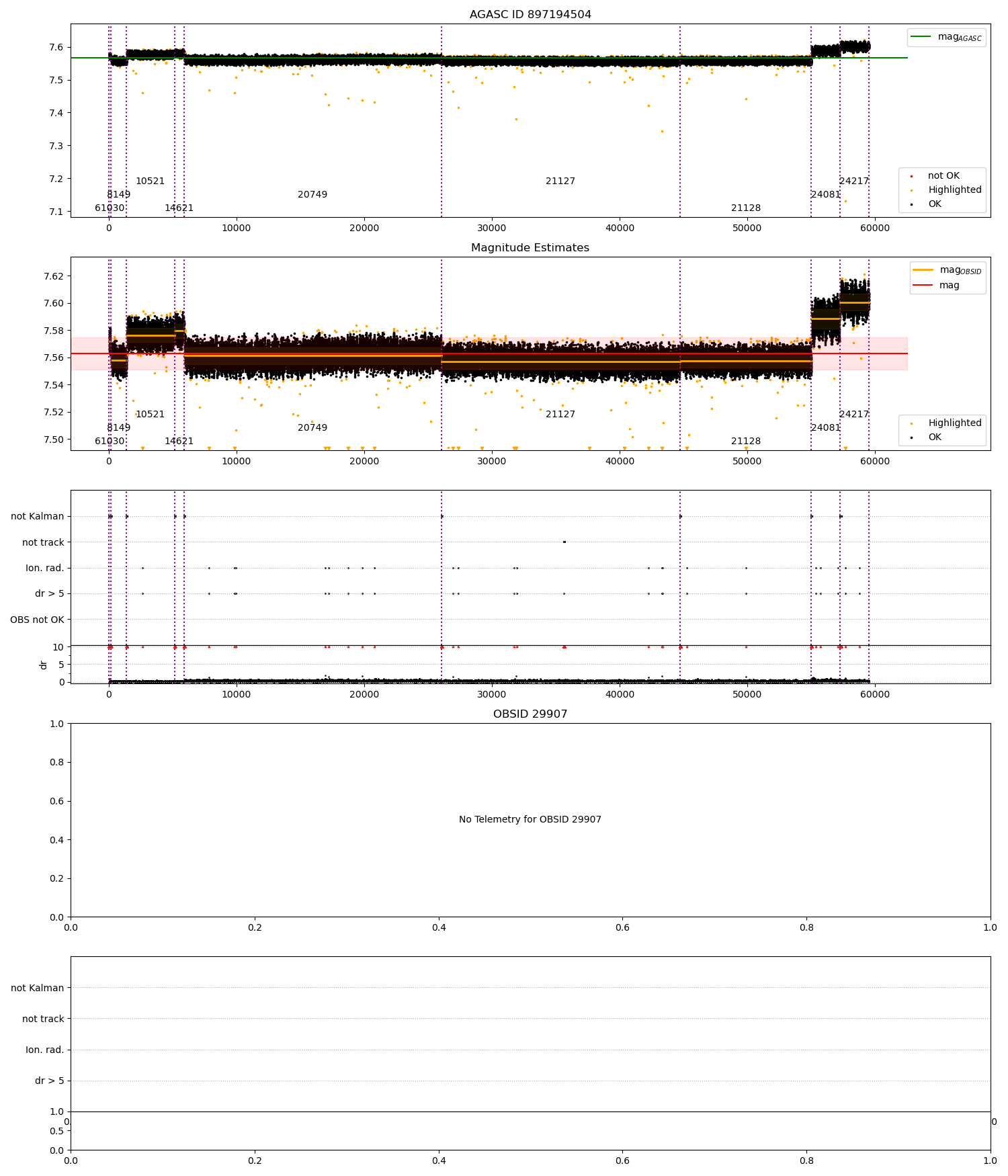Click label 21127 in the Magnitude Estimates plot
1008x1176 pixels.
pyautogui.click(x=560, y=415)
